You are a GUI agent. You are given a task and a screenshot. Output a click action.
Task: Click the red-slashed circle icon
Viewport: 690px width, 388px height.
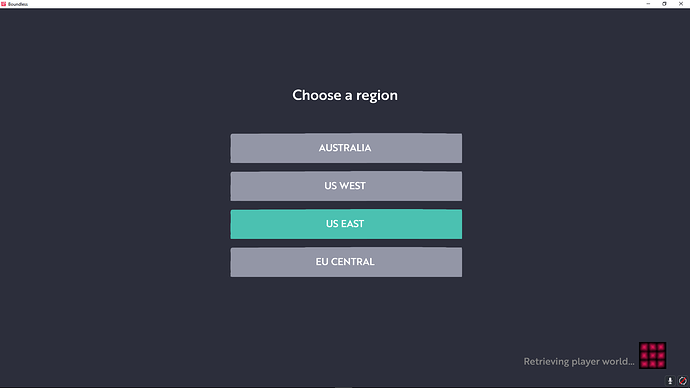[683, 381]
